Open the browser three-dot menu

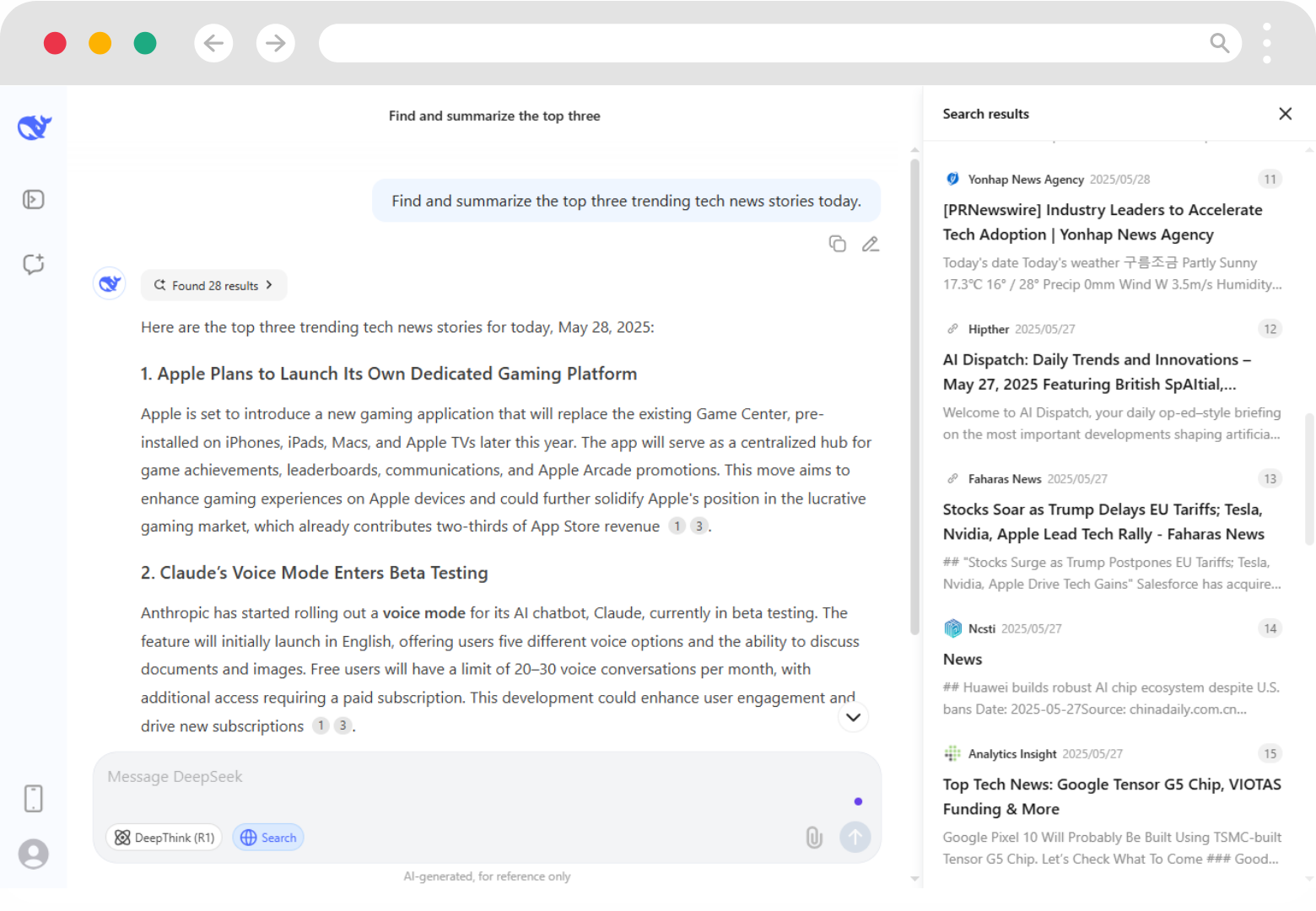pos(1267,43)
